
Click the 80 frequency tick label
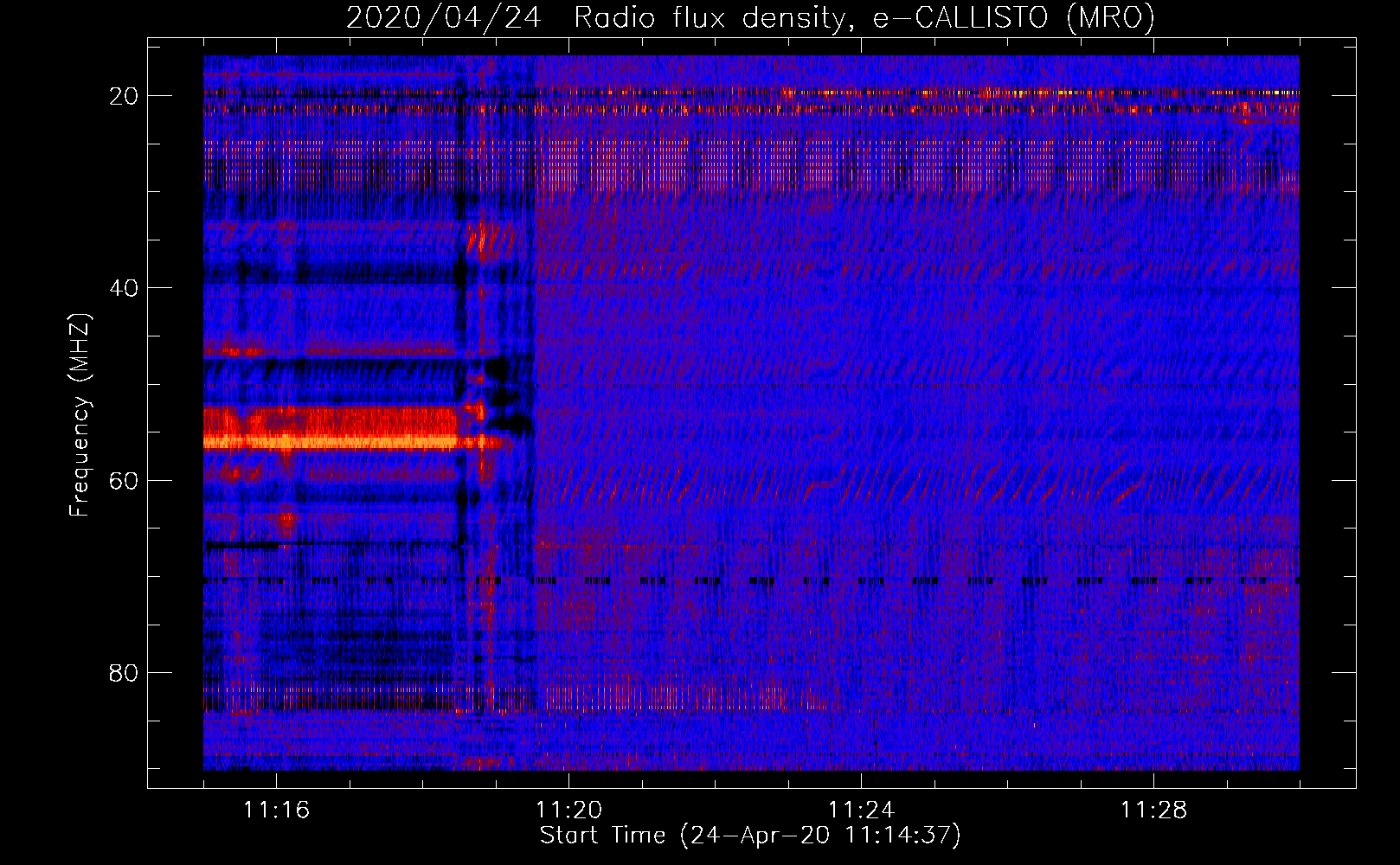tap(124, 672)
